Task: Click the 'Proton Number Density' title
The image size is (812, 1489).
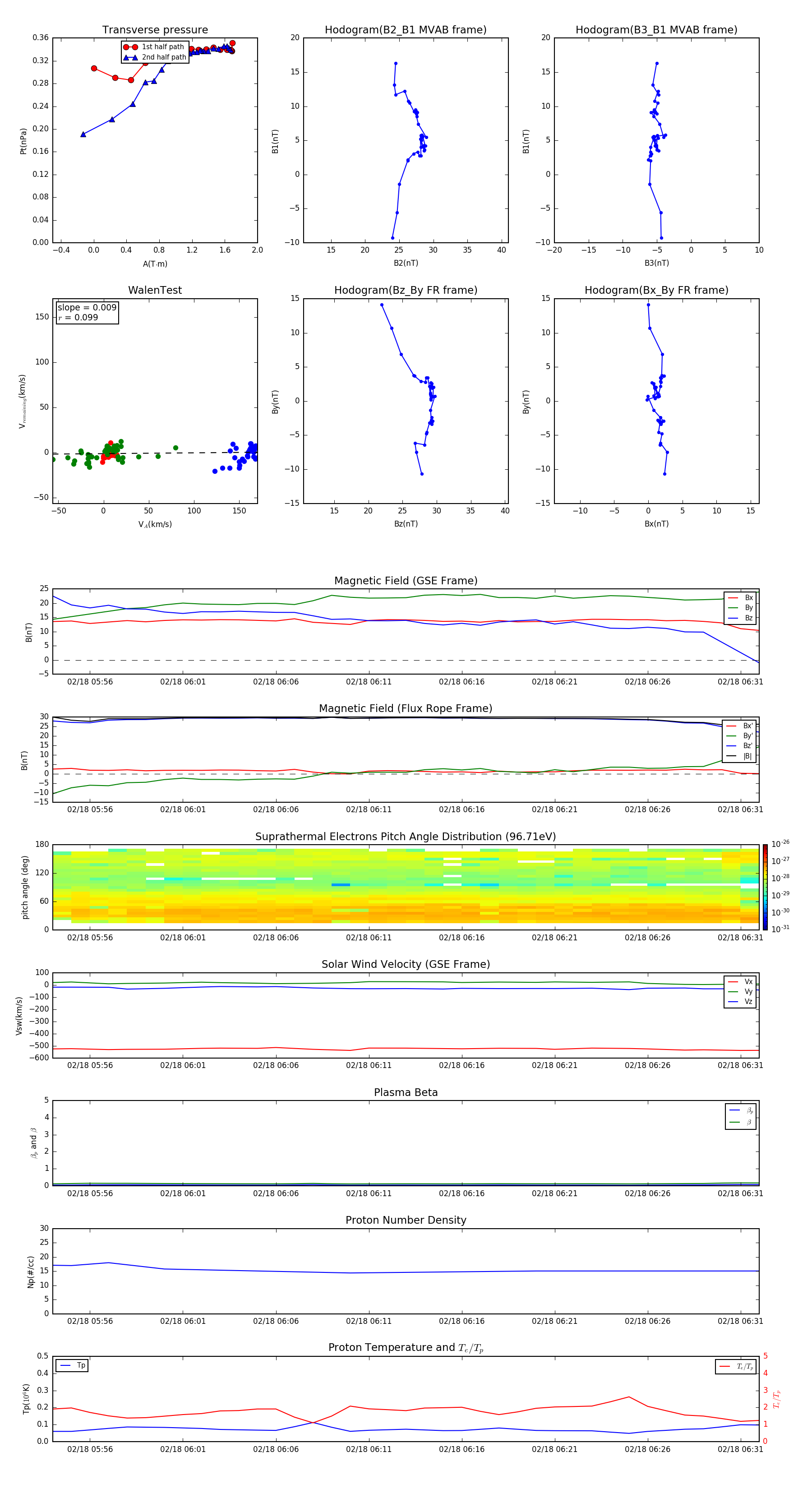Action: (x=406, y=1220)
